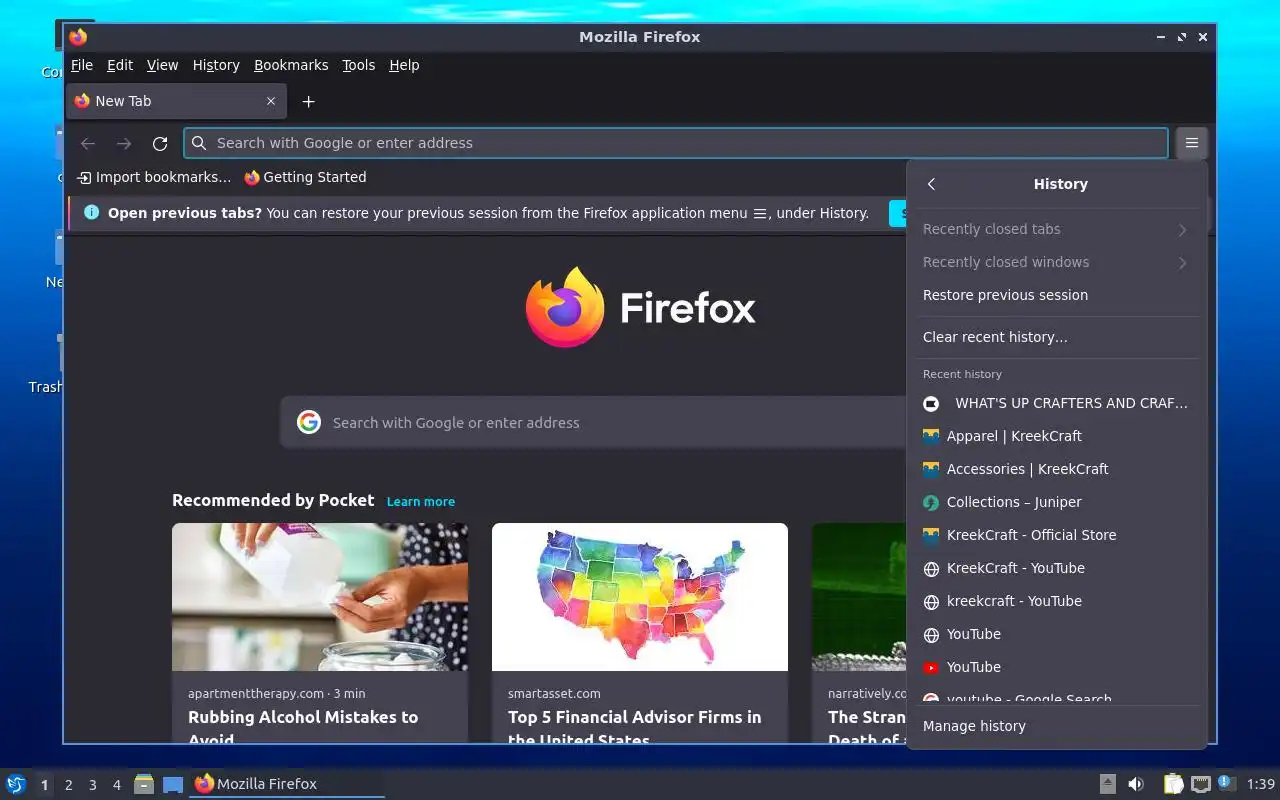Open the clipboard manager tray icon
This screenshot has height=800, width=1280.
[x=1173, y=784]
